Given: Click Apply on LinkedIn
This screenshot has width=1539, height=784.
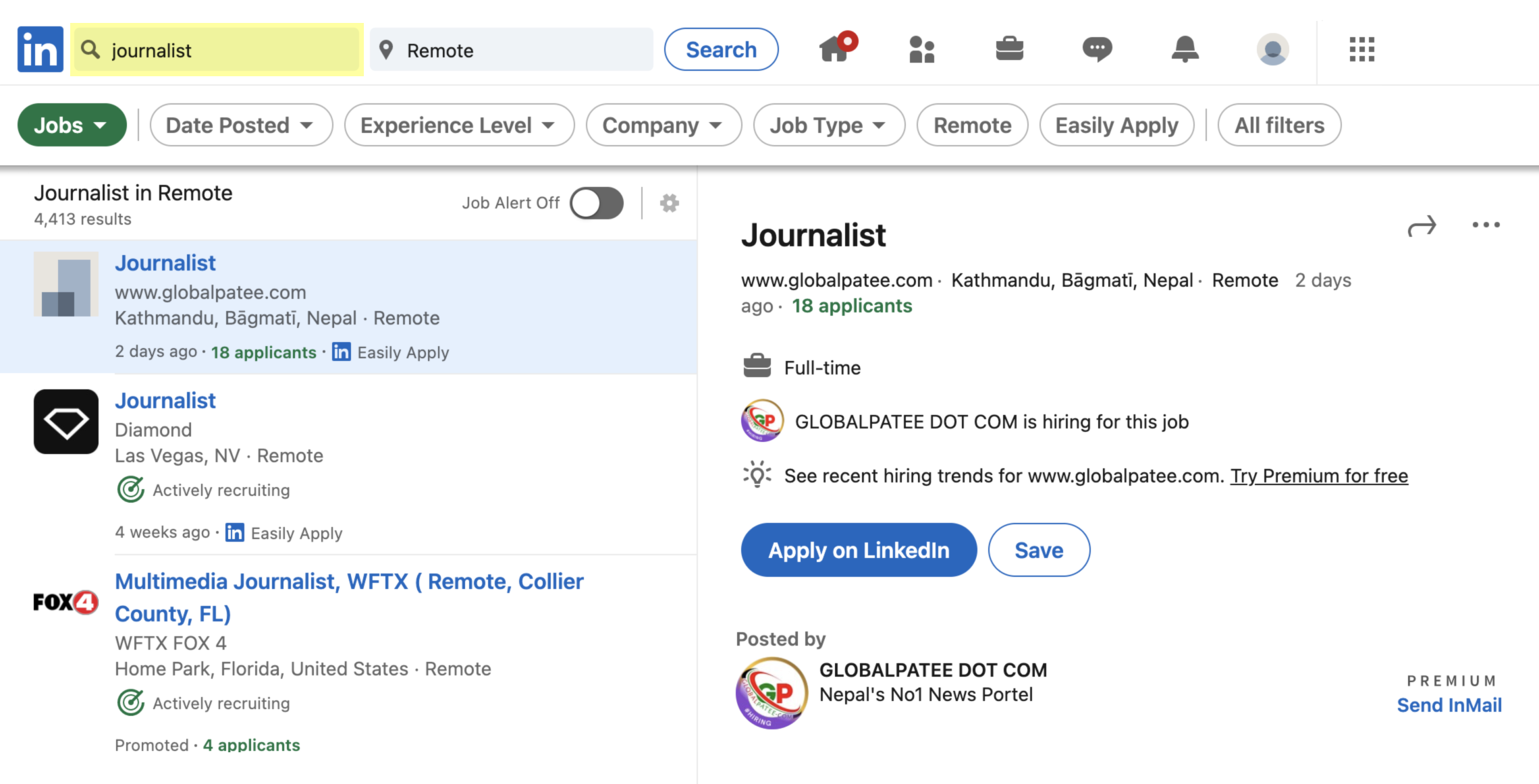Looking at the screenshot, I should click(x=859, y=550).
